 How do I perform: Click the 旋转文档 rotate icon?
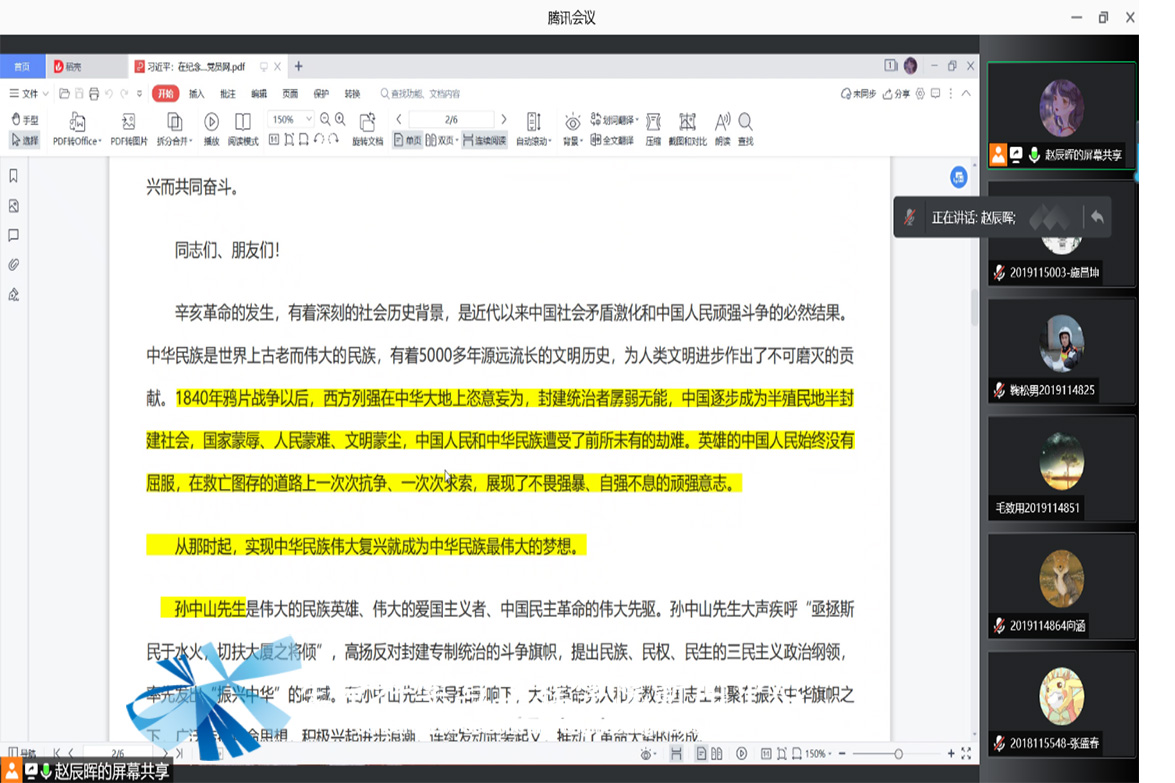[x=367, y=122]
